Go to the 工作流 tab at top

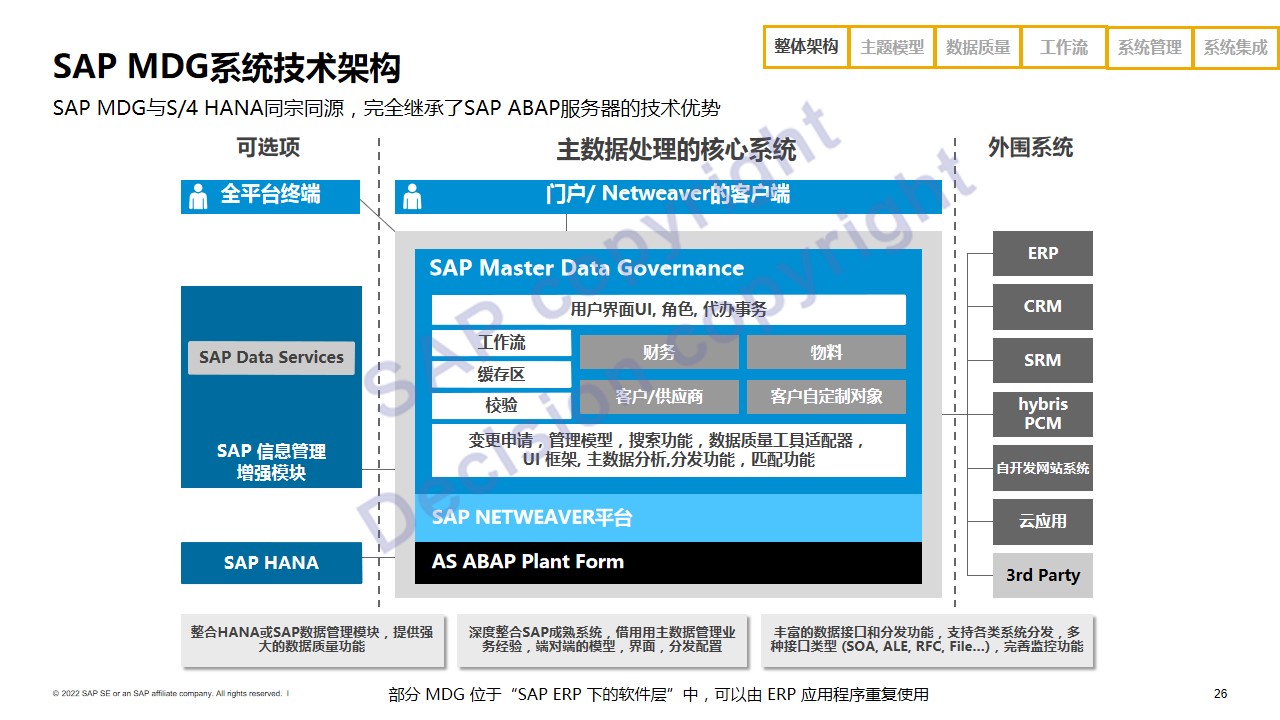1064,47
